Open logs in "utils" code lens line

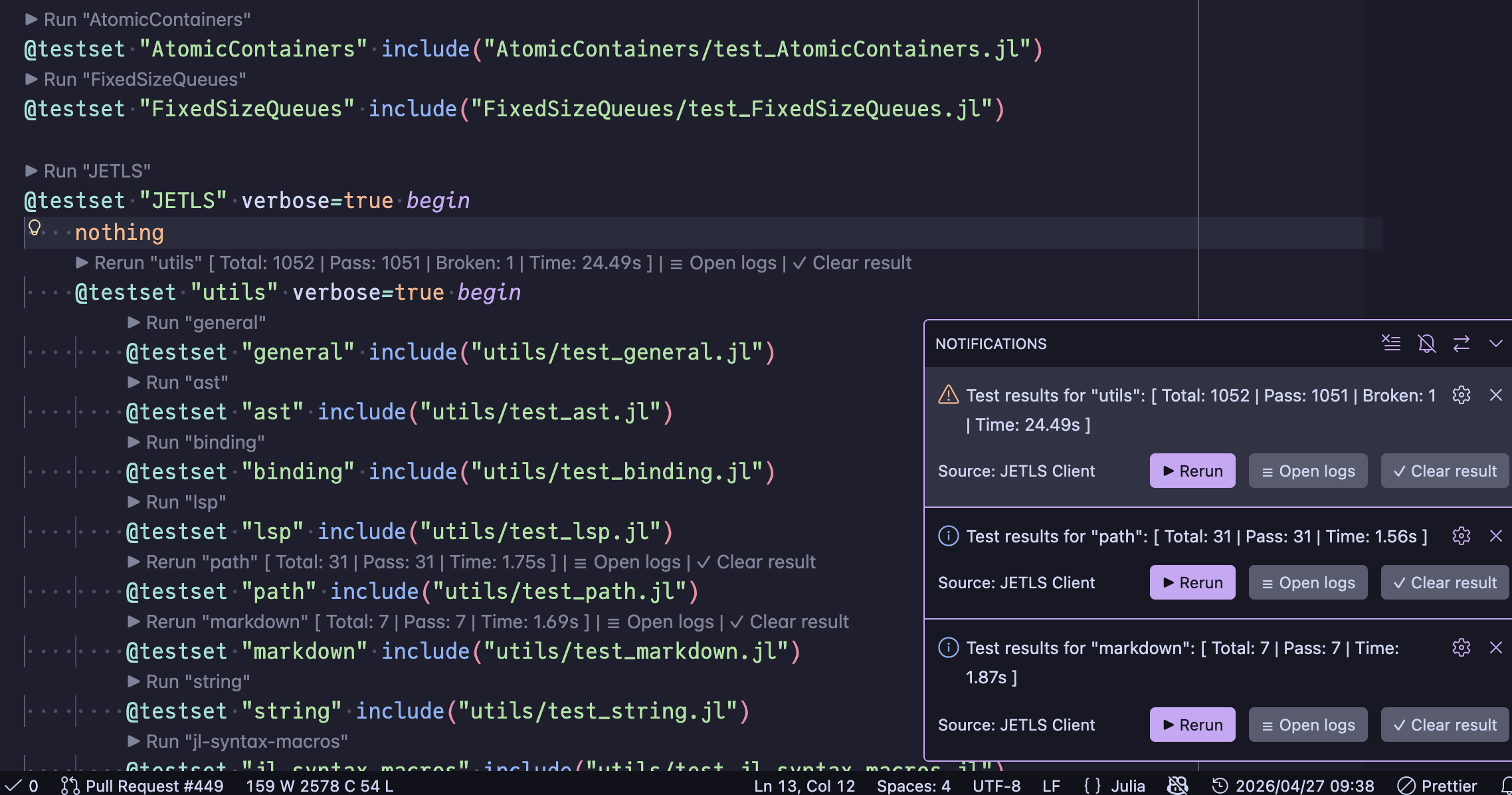723,263
